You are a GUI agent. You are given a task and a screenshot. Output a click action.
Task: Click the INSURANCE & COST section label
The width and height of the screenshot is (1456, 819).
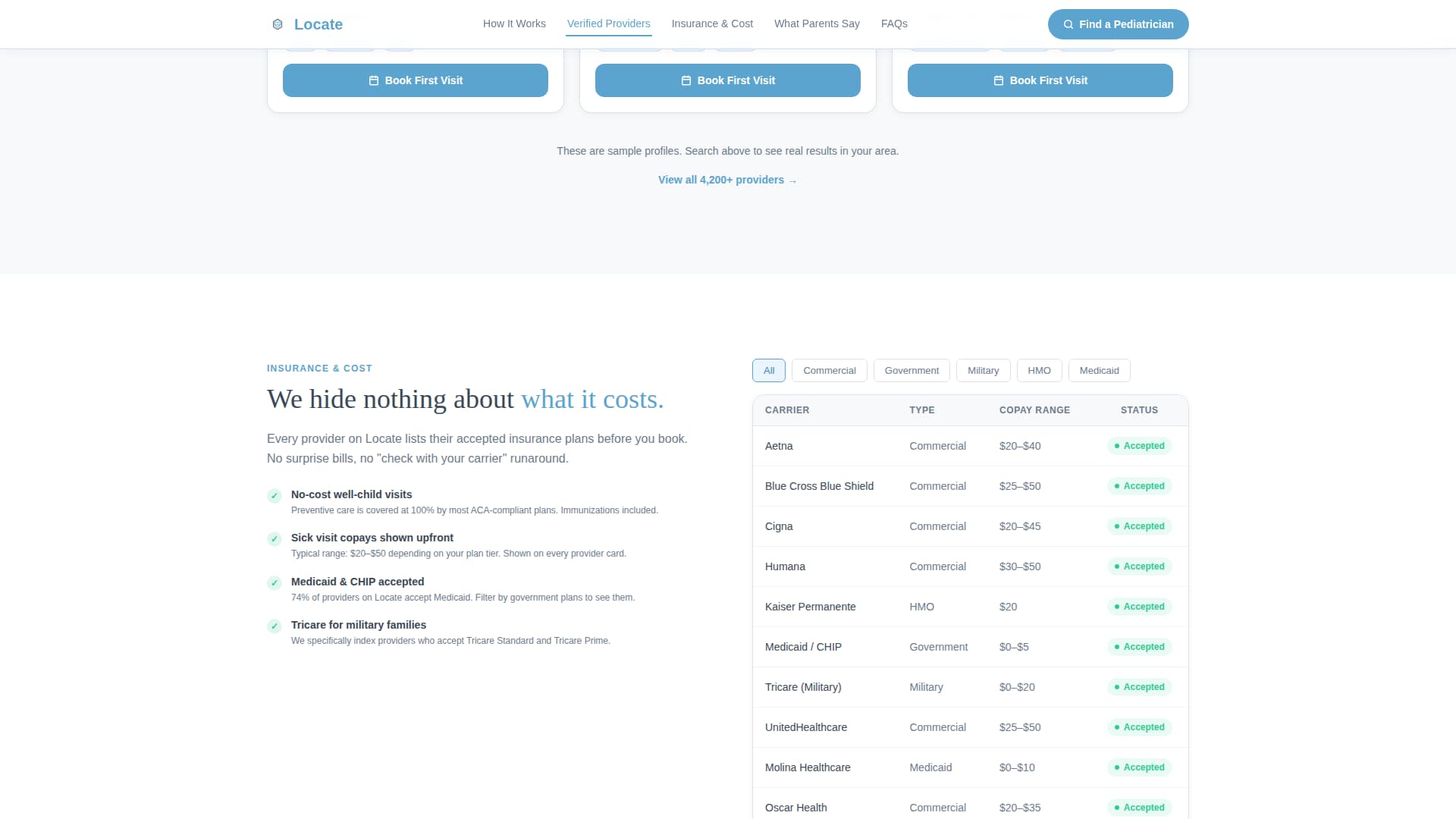319,369
